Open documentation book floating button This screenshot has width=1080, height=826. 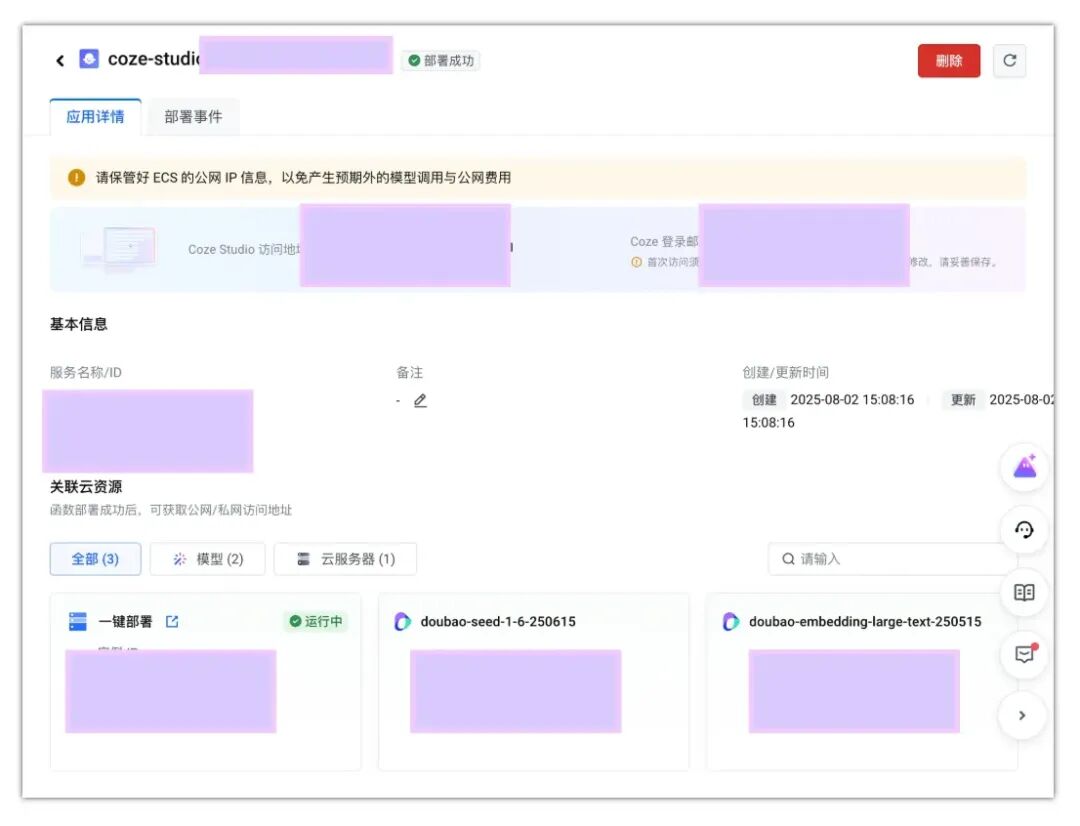tap(1024, 592)
